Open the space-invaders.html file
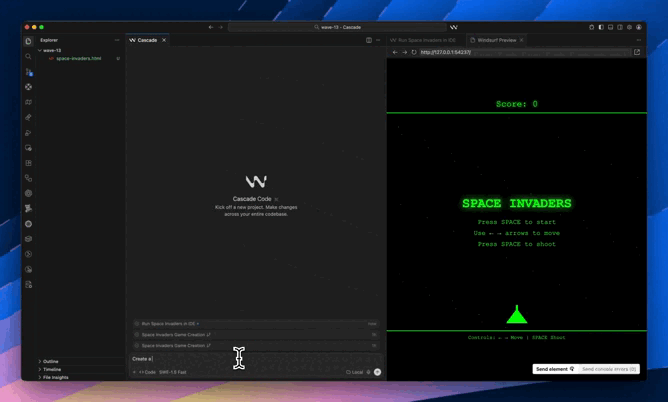The image size is (668, 402). (x=78, y=58)
